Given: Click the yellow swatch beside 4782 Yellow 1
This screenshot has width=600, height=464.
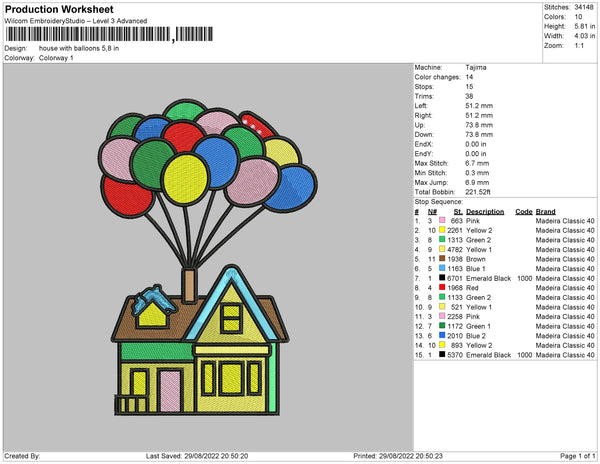Looking at the screenshot, I should click(442, 249).
